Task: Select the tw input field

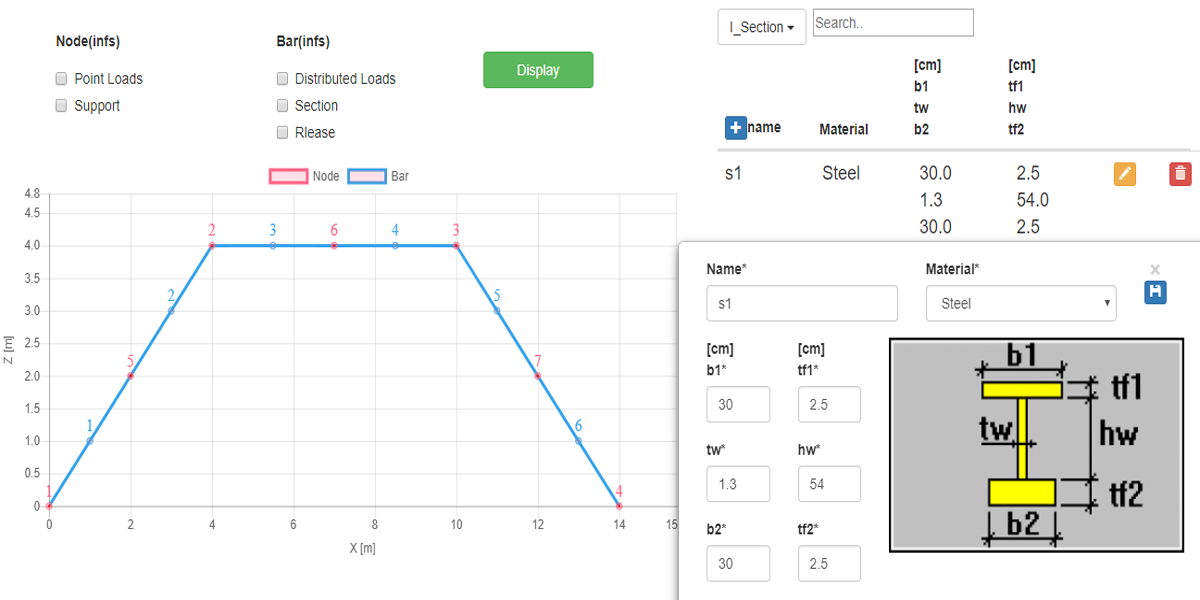Action: (x=738, y=484)
